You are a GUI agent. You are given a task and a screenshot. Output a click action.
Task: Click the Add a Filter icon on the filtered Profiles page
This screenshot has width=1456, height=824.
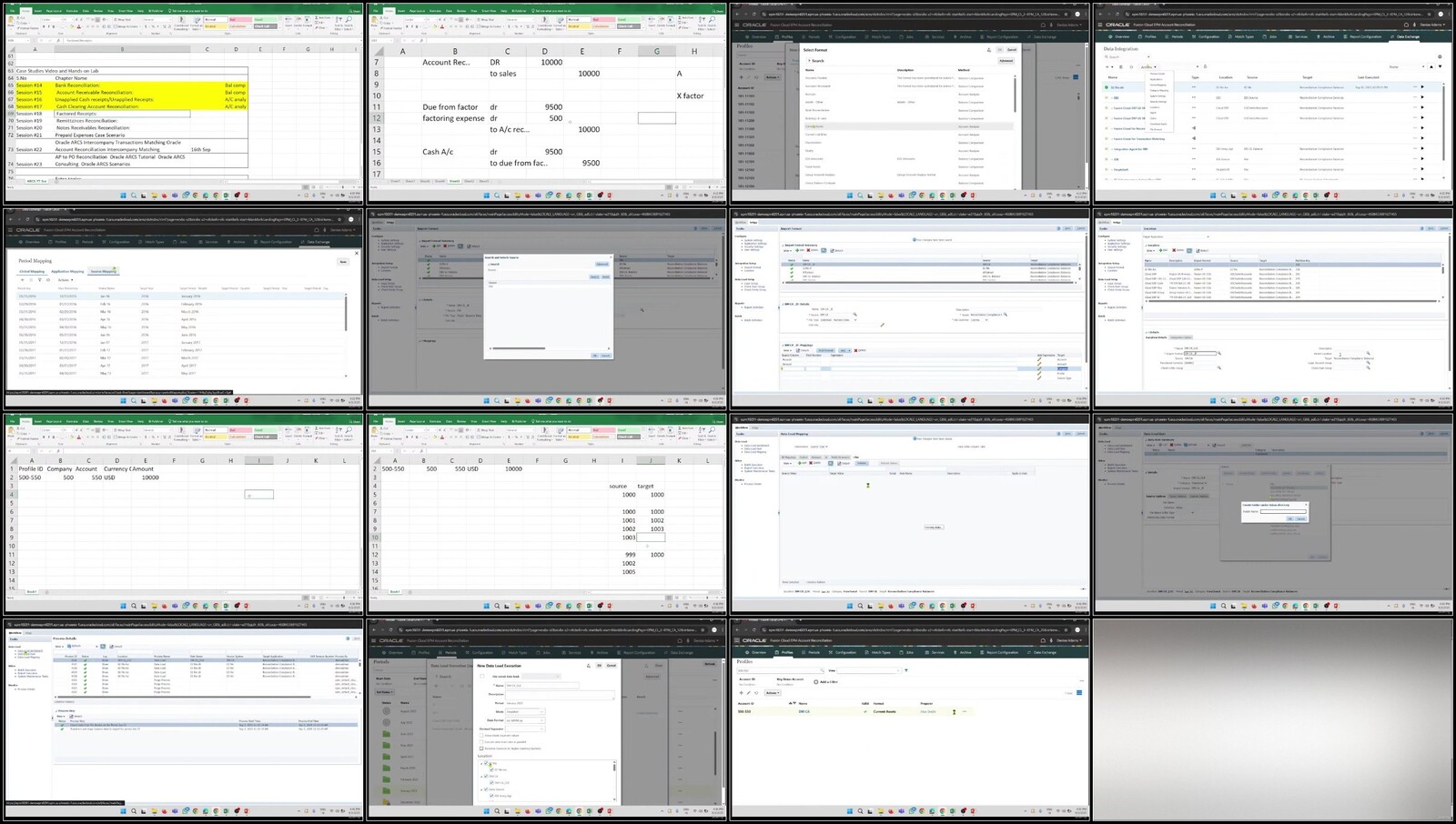(818, 681)
